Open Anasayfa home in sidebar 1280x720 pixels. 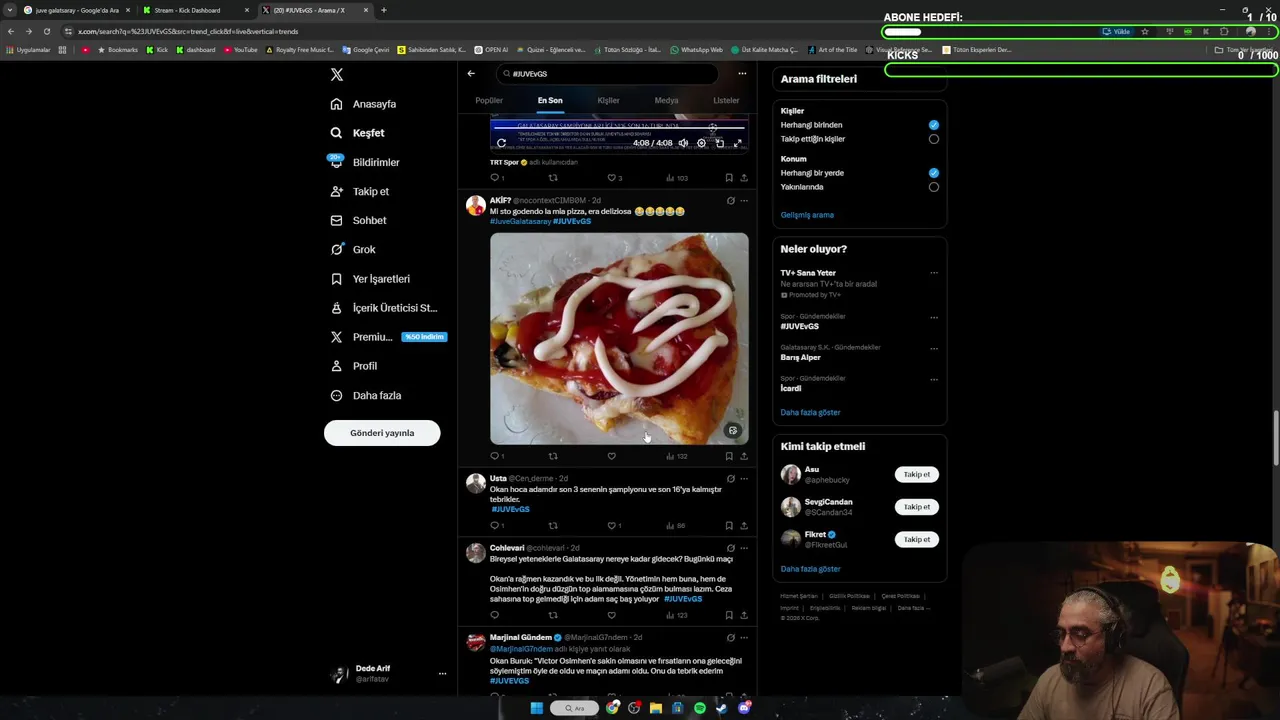[x=364, y=104]
